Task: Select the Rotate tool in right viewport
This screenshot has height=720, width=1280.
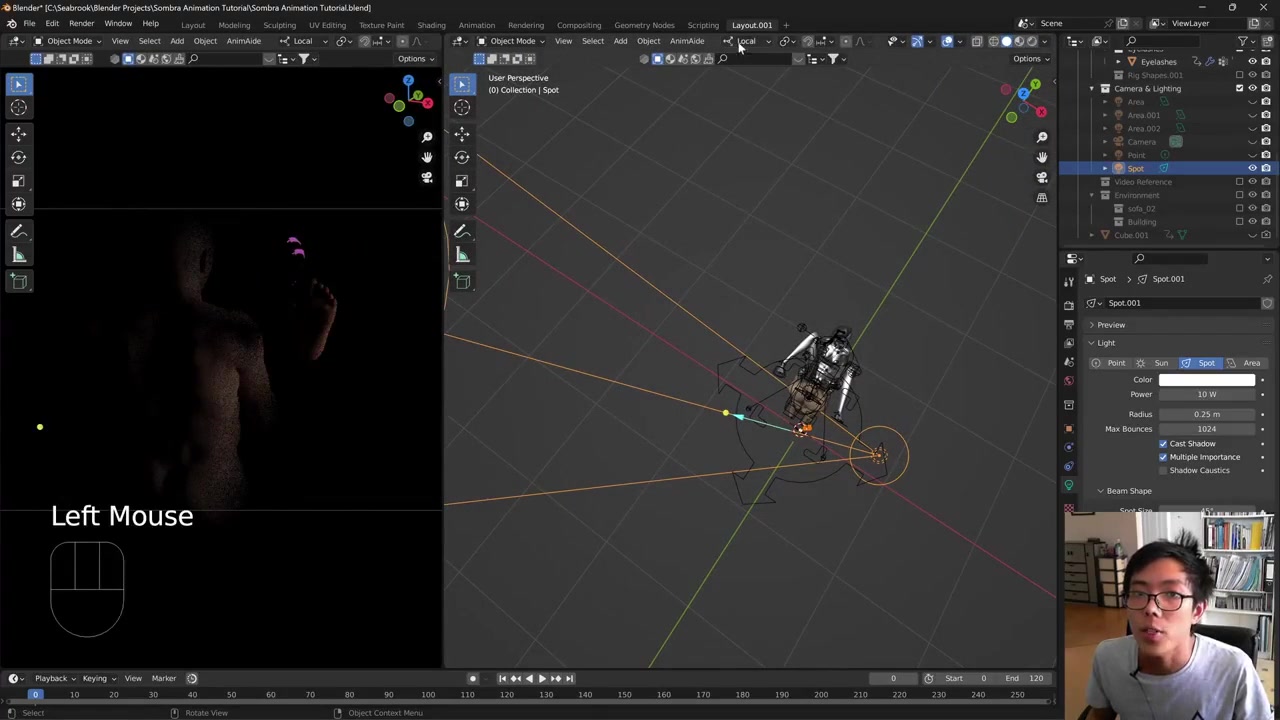Action: (462, 157)
